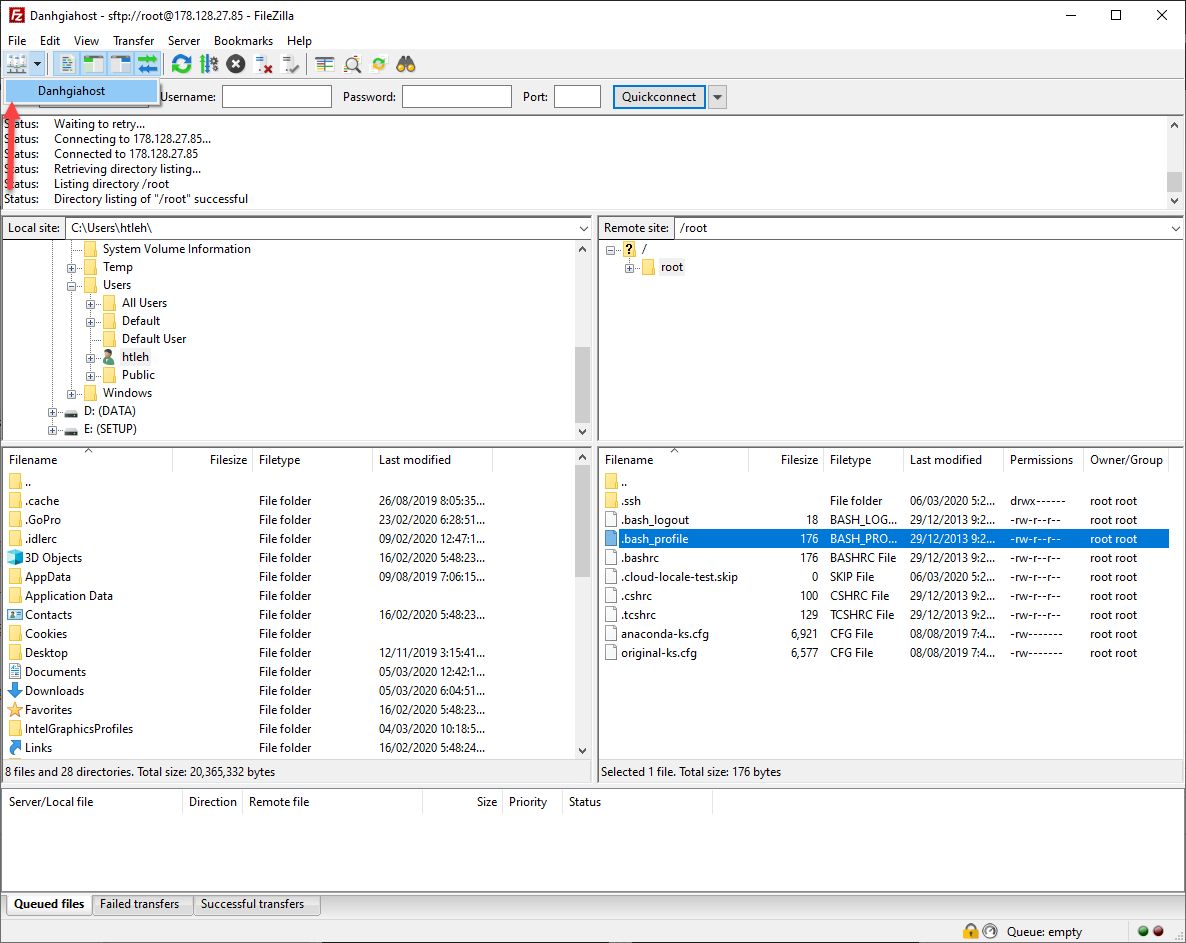Select Danhgiahost from the site dropdown
Image resolution: width=1186 pixels, height=943 pixels.
click(72, 91)
